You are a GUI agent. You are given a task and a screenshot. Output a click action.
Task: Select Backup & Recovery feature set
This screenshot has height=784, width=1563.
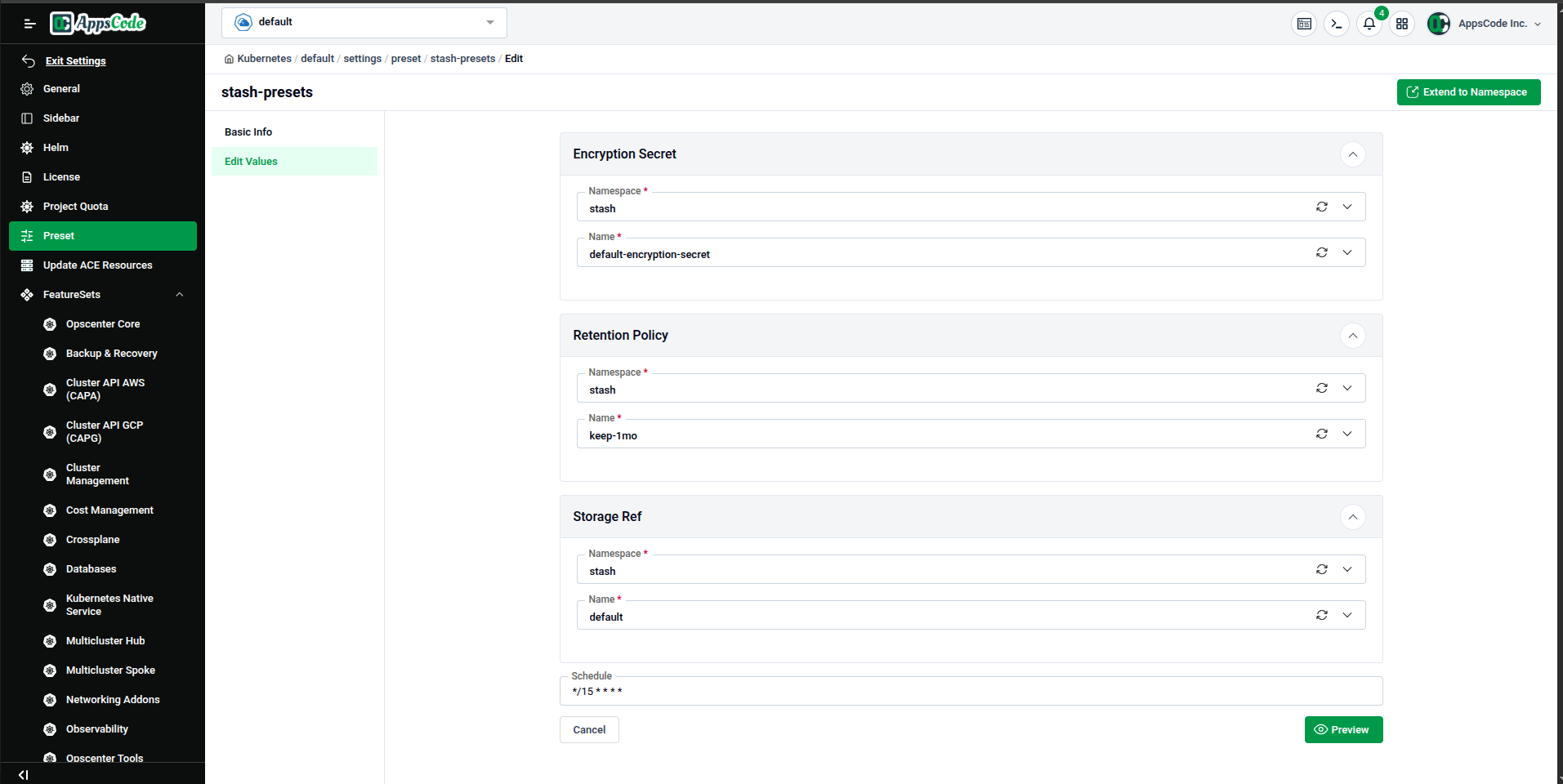click(111, 353)
